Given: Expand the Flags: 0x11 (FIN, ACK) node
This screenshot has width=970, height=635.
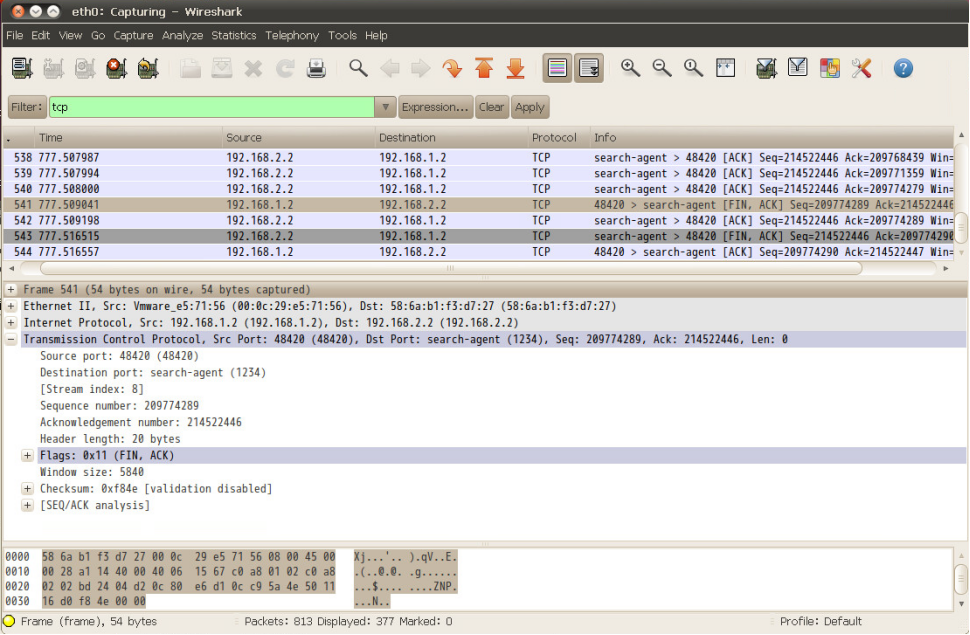Looking at the screenshot, I should (28, 456).
